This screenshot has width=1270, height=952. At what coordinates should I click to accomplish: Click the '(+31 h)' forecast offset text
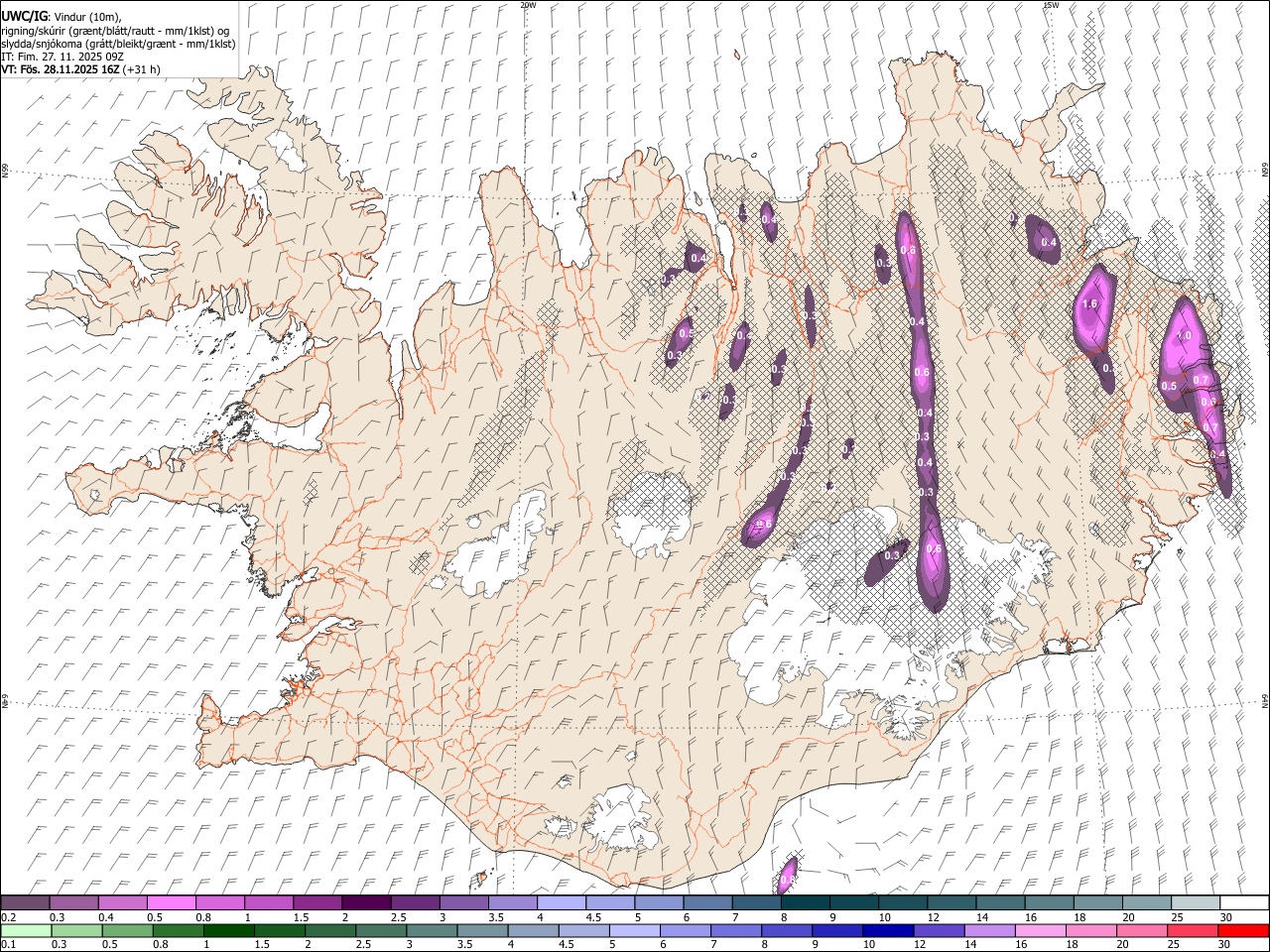pos(142,69)
